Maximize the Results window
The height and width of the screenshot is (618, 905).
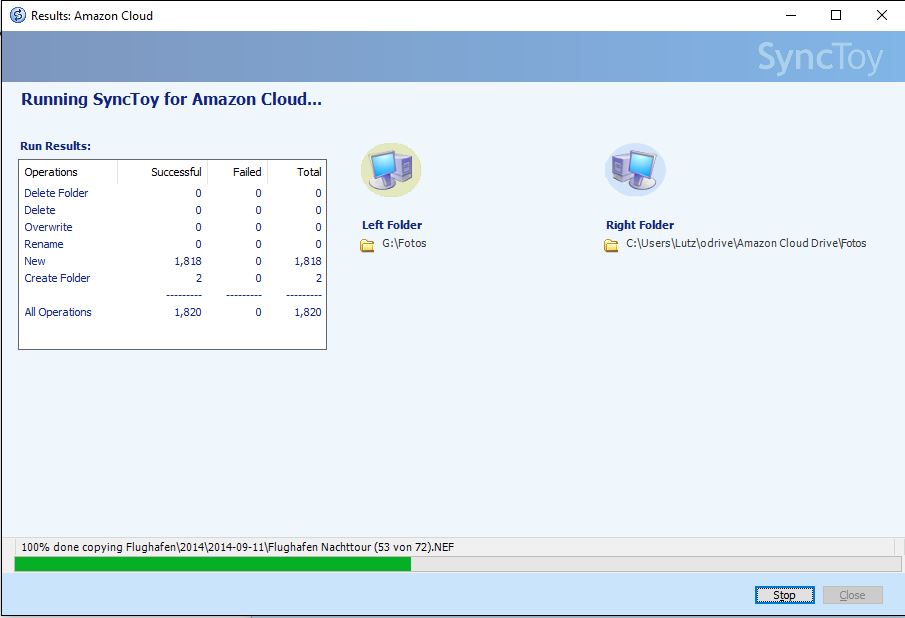[x=836, y=16]
